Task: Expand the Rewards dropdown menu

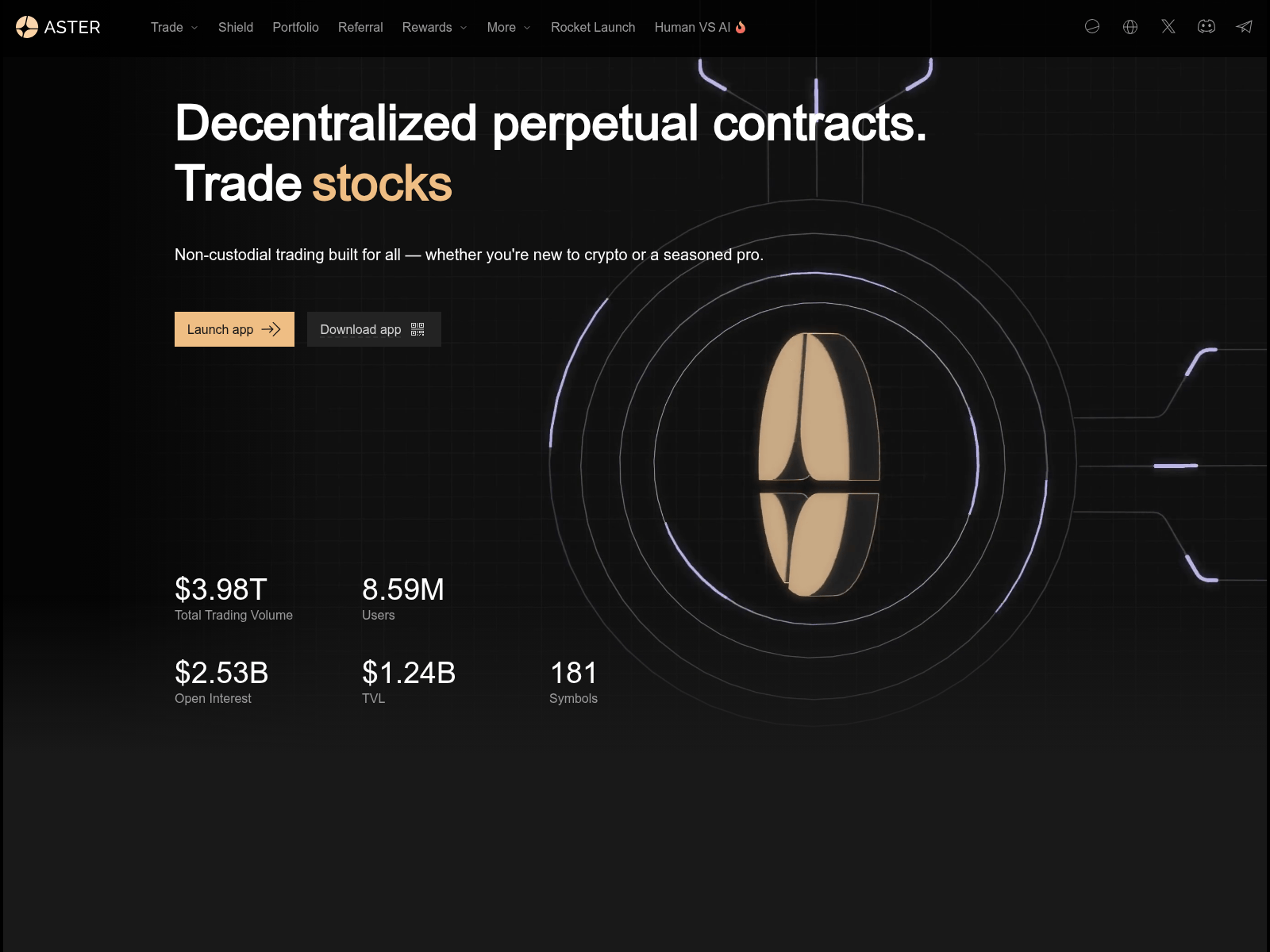Action: 434,27
